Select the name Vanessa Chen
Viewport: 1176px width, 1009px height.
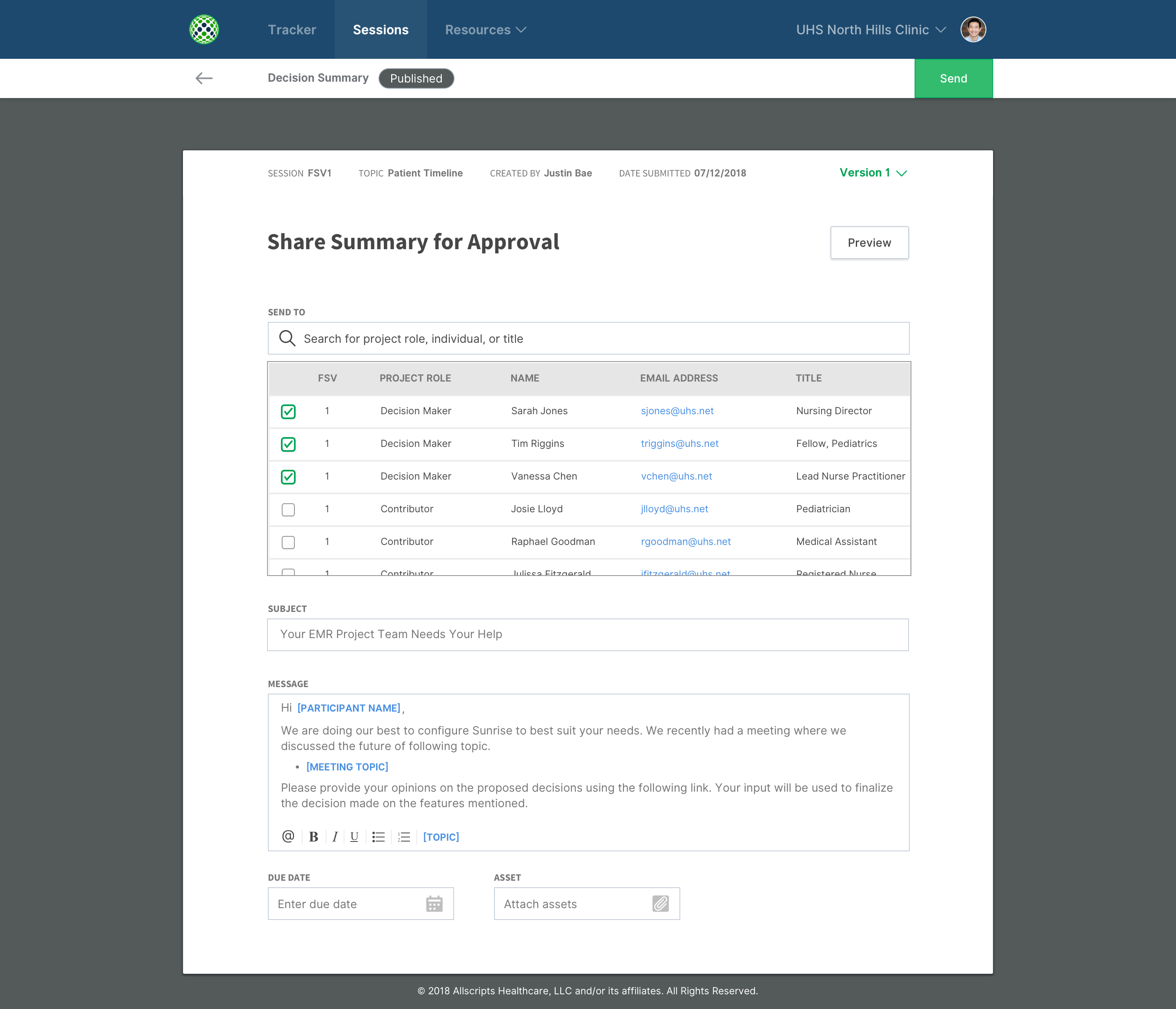[x=544, y=476]
